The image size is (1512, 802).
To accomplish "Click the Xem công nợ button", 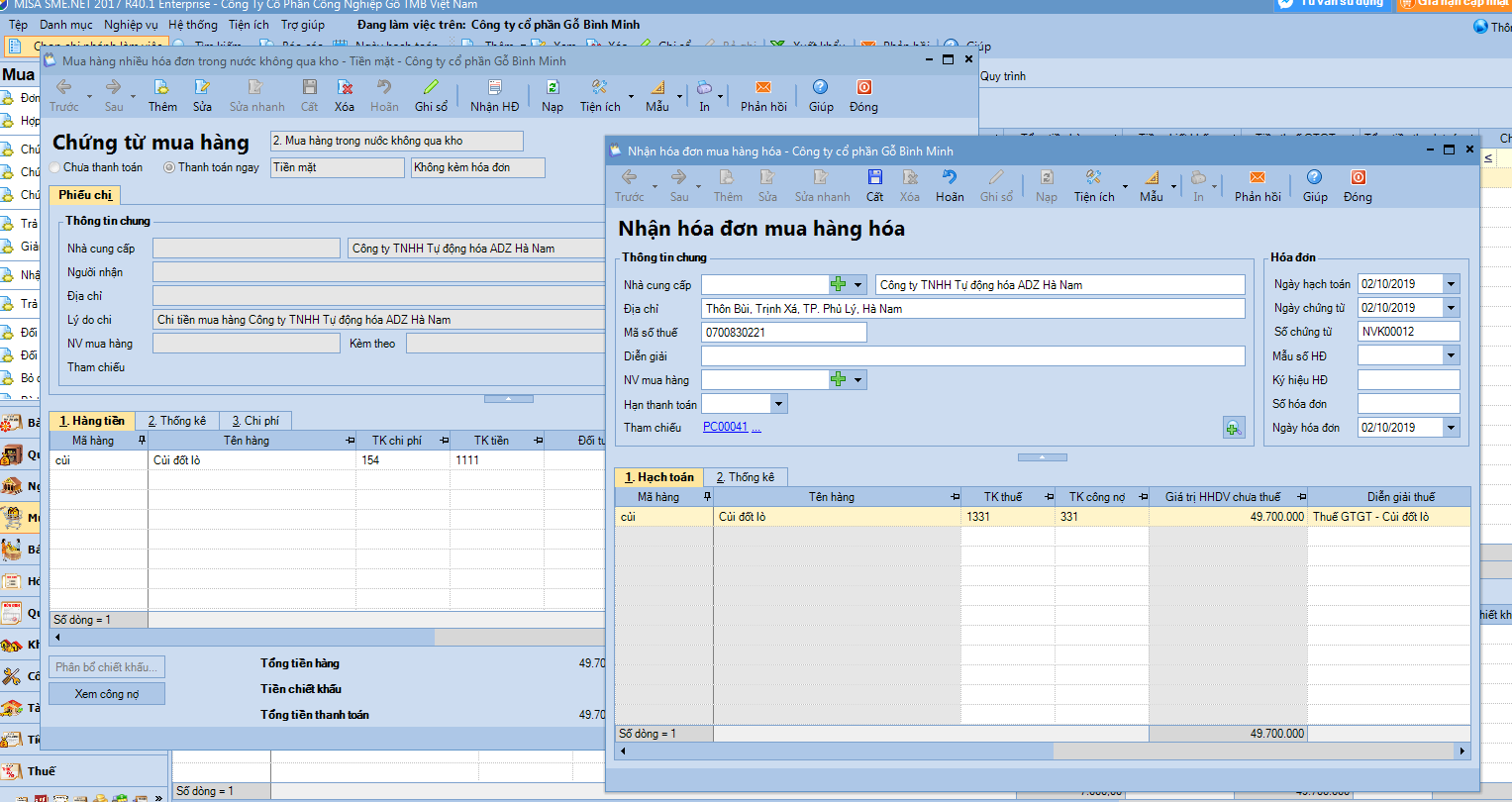I will (107, 694).
